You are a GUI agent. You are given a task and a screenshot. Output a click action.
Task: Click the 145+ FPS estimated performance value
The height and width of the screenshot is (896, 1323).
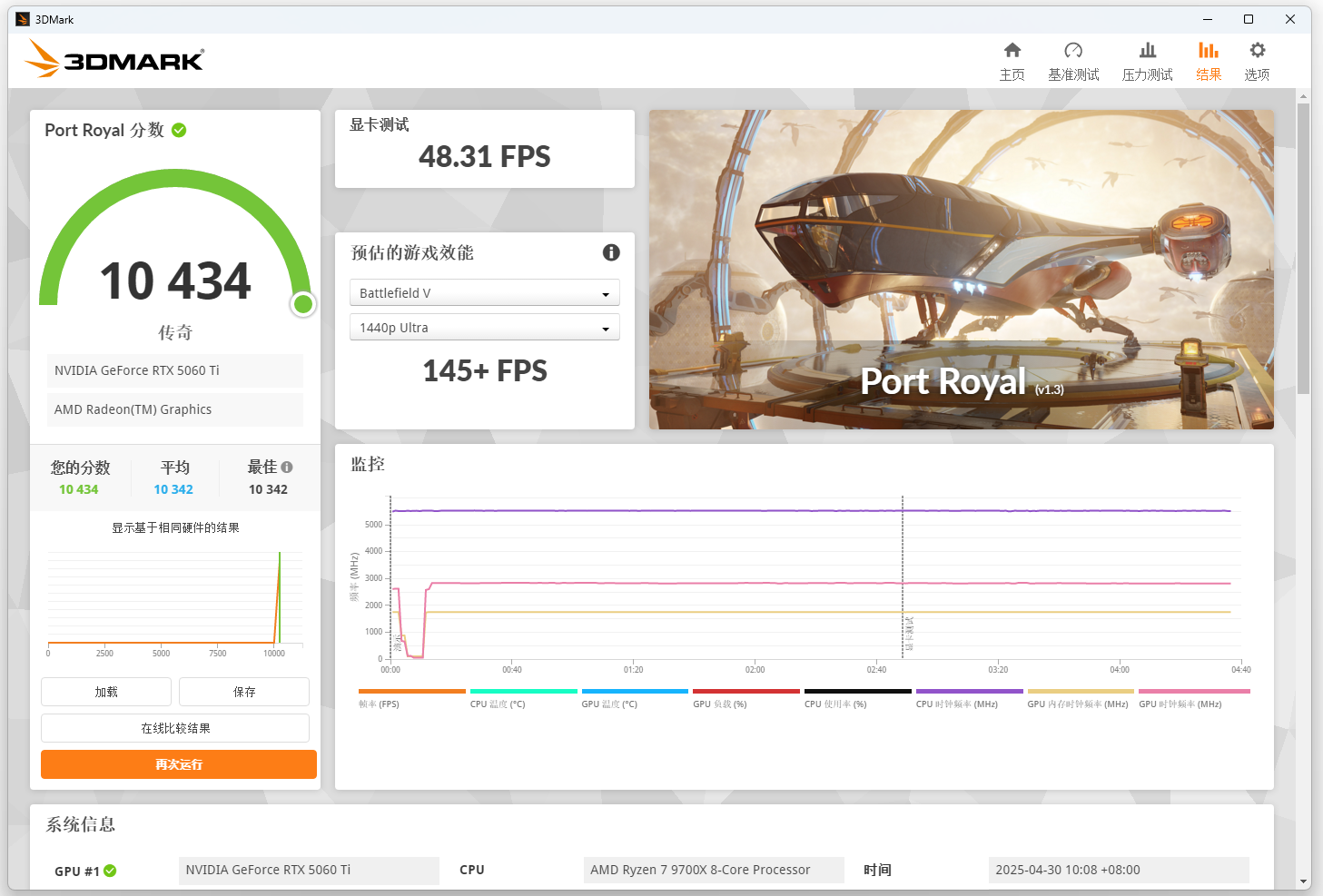pyautogui.click(x=485, y=370)
